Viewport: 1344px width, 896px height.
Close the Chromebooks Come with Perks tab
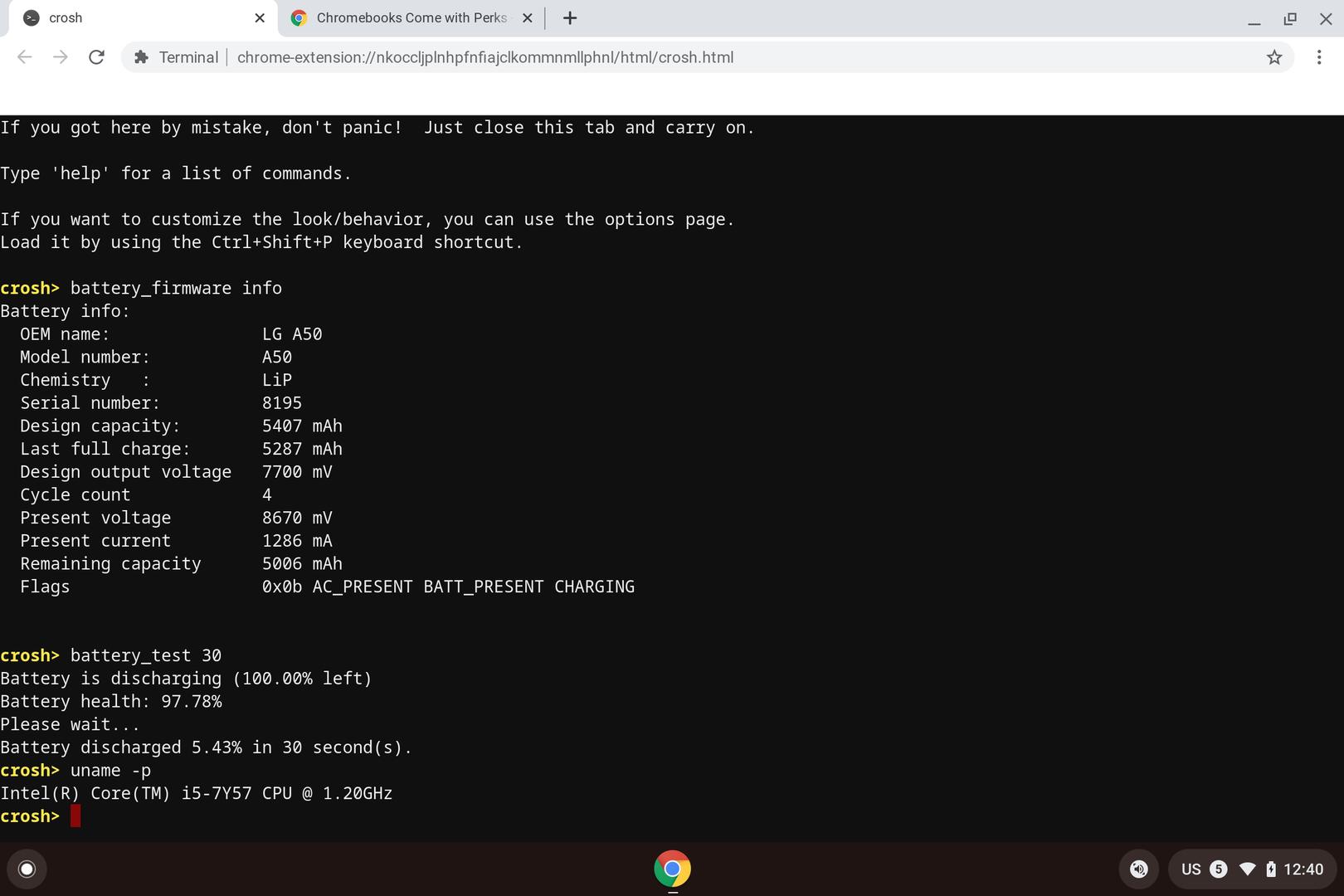point(527,18)
